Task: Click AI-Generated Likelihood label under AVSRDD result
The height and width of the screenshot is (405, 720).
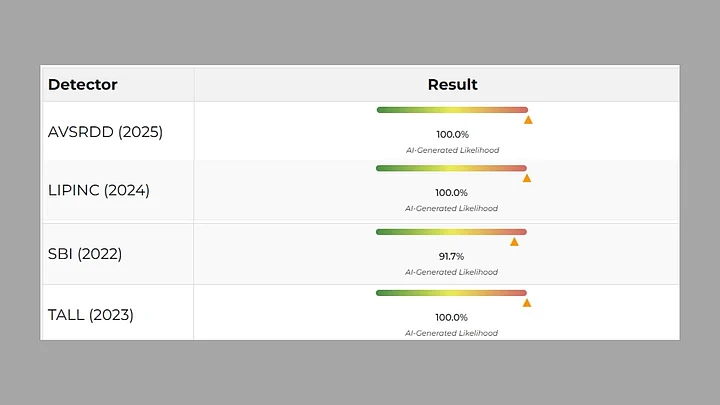Action: tap(452, 150)
